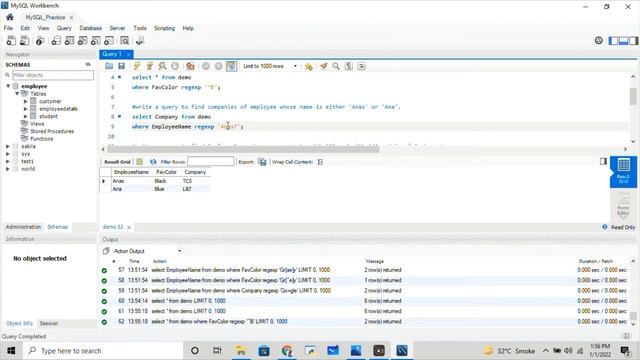
Task: Click the editor horizontal scrollbar
Action: tap(243, 149)
